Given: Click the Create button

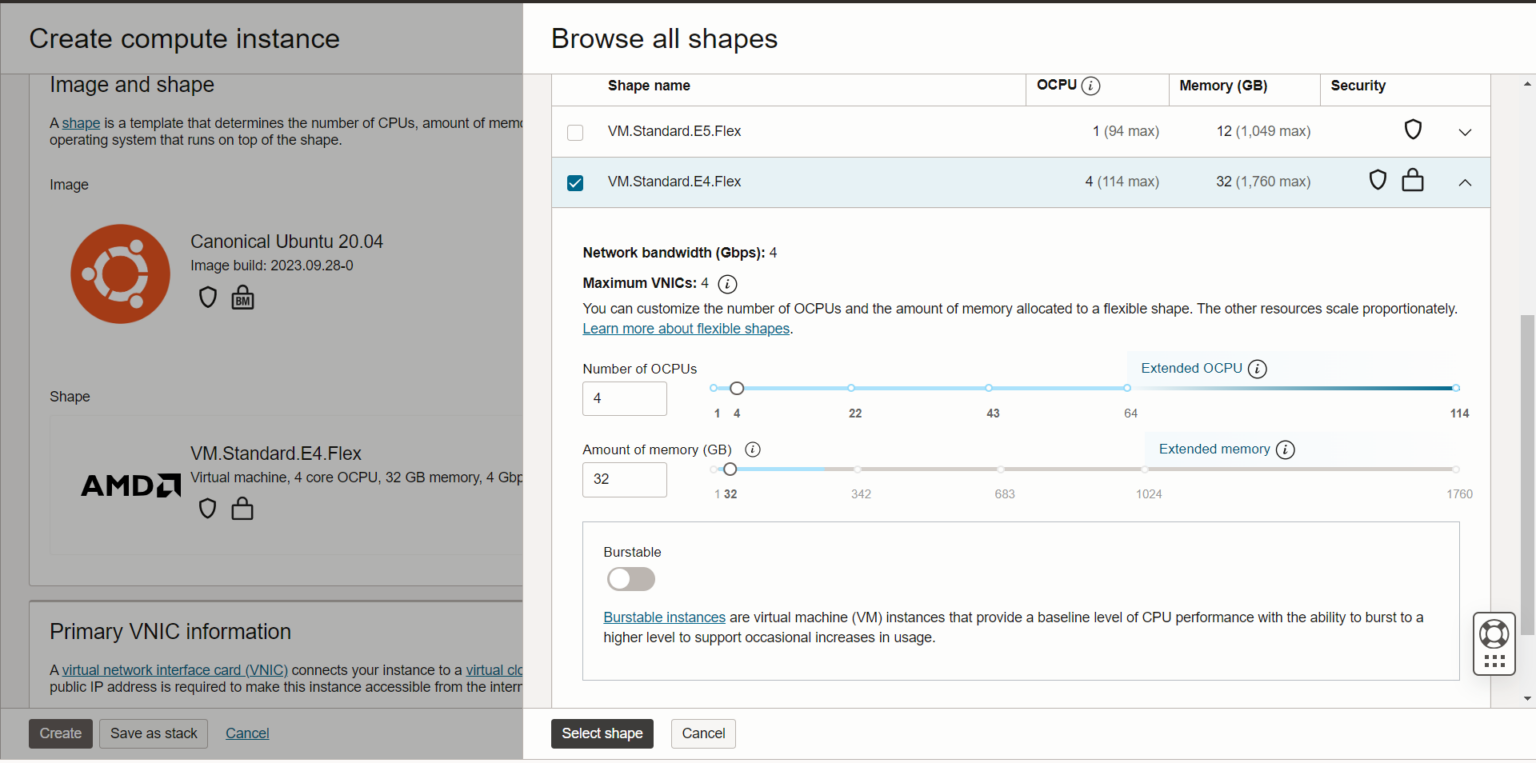Looking at the screenshot, I should tap(60, 734).
